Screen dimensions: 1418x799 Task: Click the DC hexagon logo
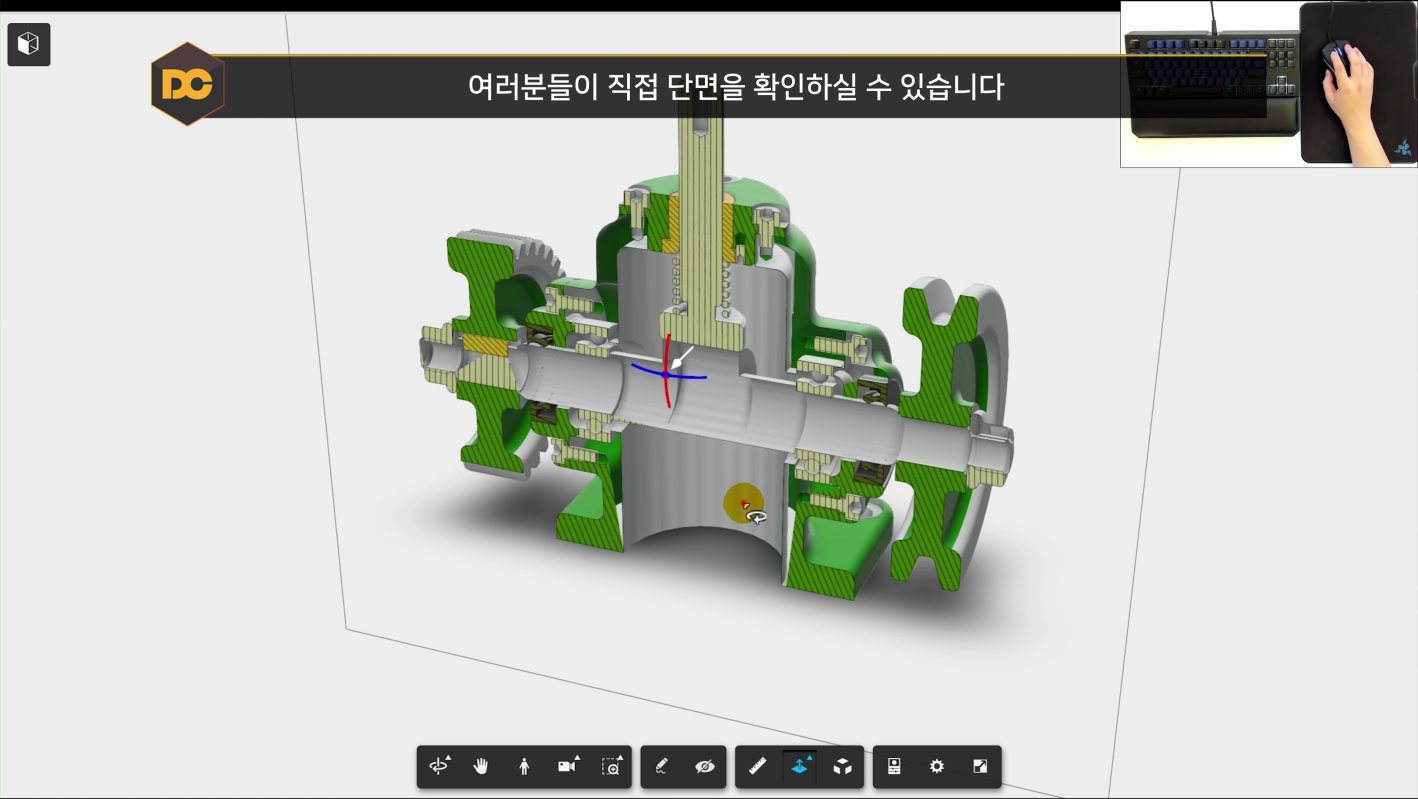tap(187, 85)
